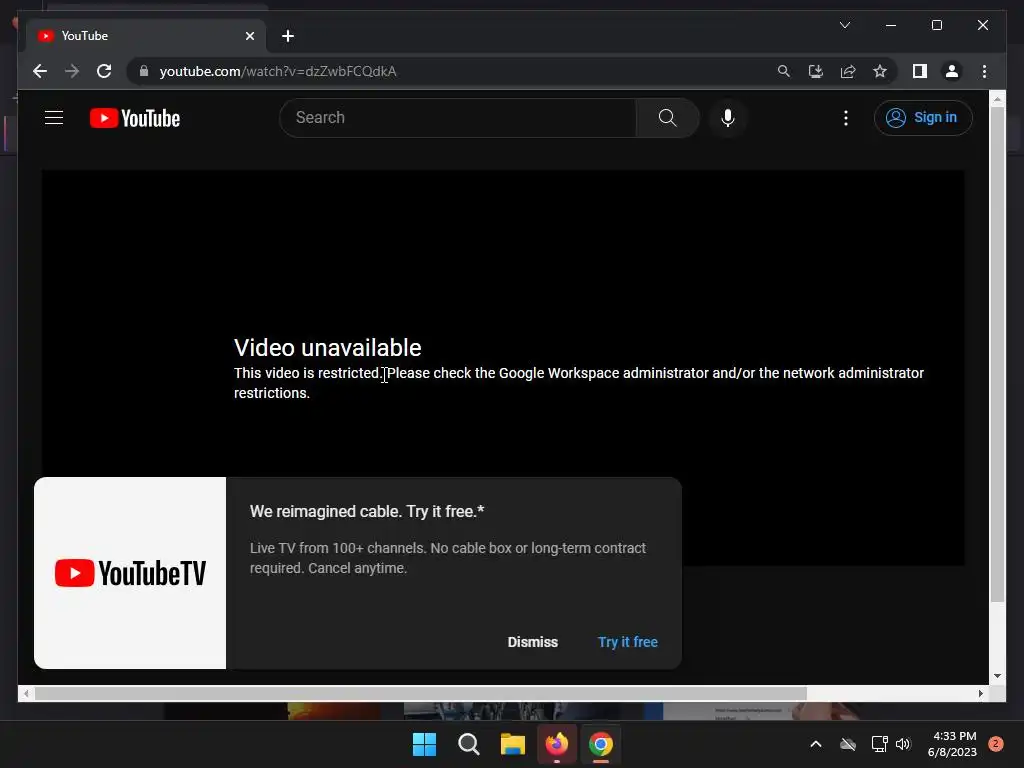Search with your voice microphone
This screenshot has width=1024, height=768.
tap(728, 118)
